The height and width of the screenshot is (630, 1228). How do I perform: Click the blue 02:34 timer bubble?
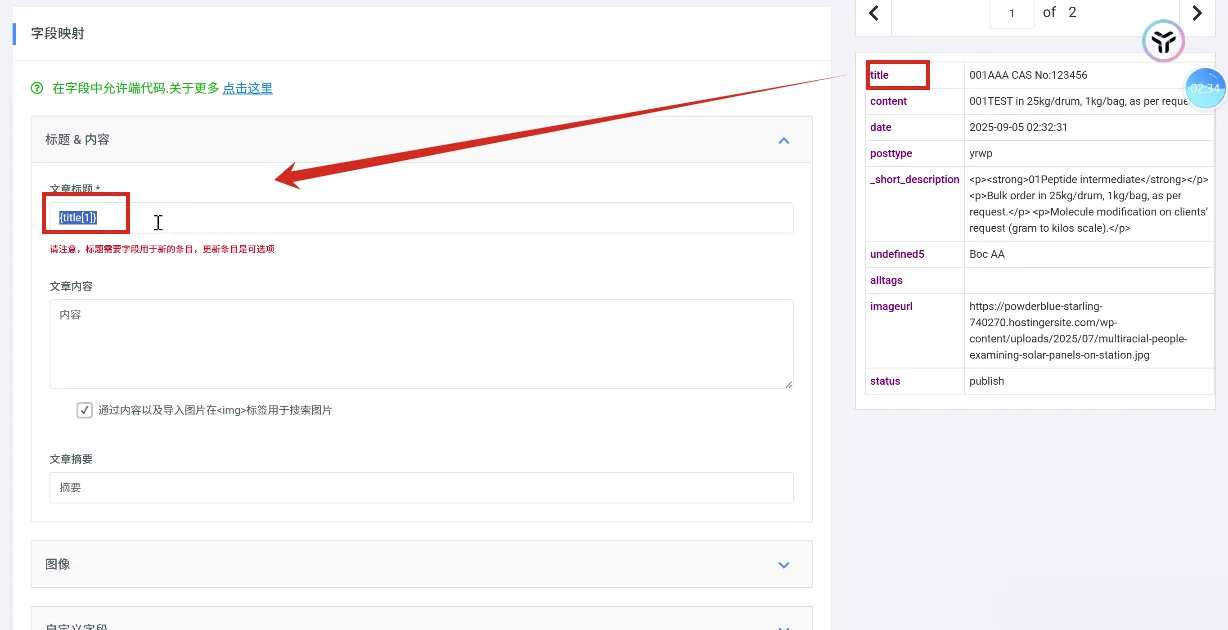1205,89
